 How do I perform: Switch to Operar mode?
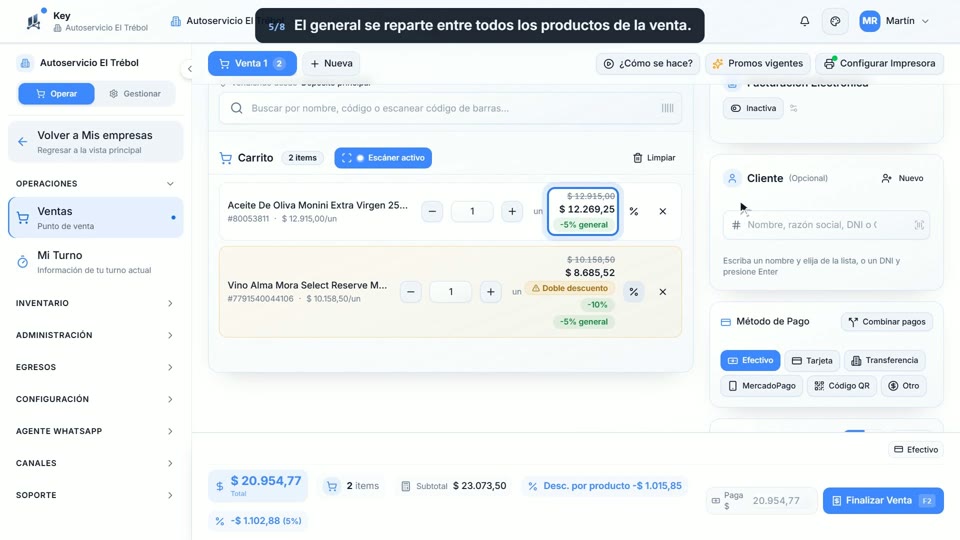56,94
